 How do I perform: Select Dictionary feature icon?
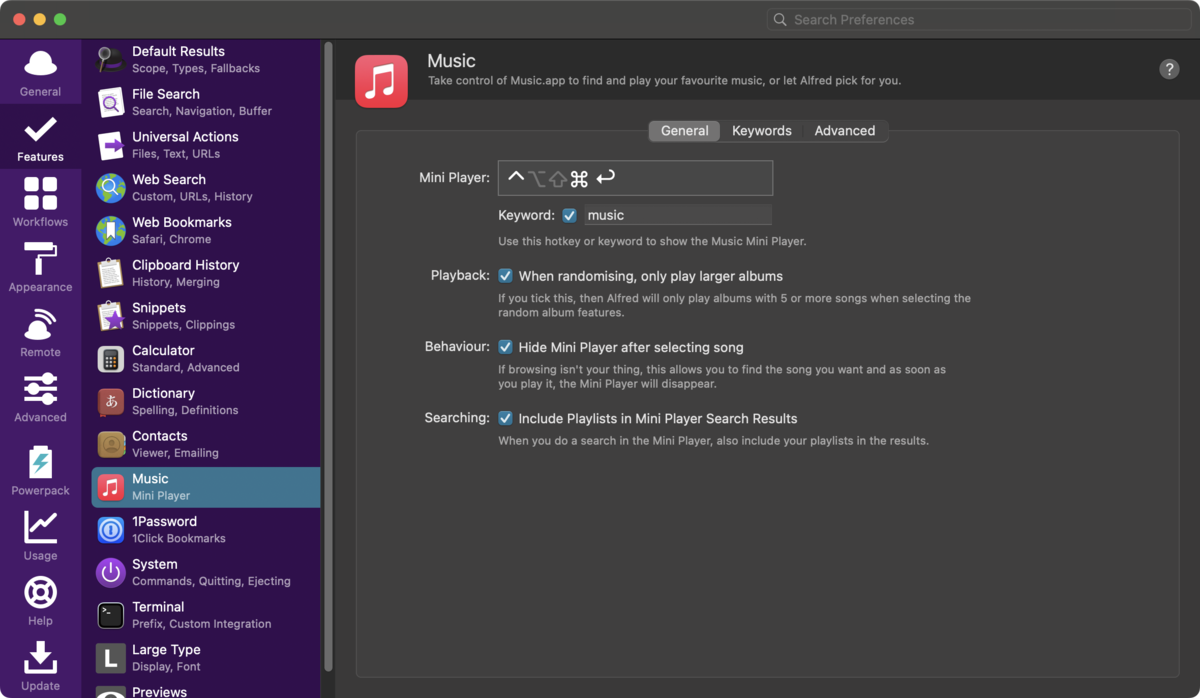pyautogui.click(x=110, y=402)
